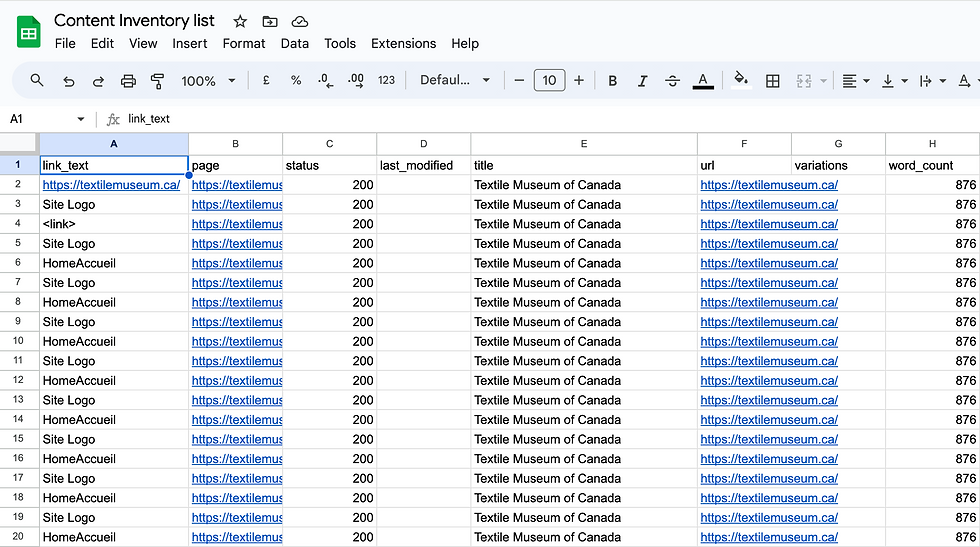Toggle italic formatting
Screen dimensions: 980x547
[x=642, y=81]
